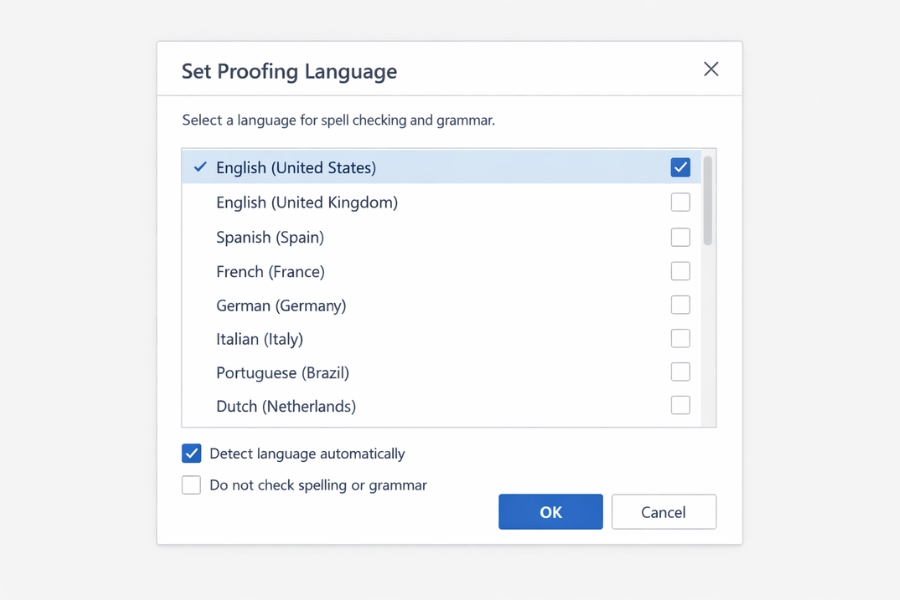The height and width of the screenshot is (600, 900).
Task: Click the OK button
Action: pyautogui.click(x=550, y=512)
